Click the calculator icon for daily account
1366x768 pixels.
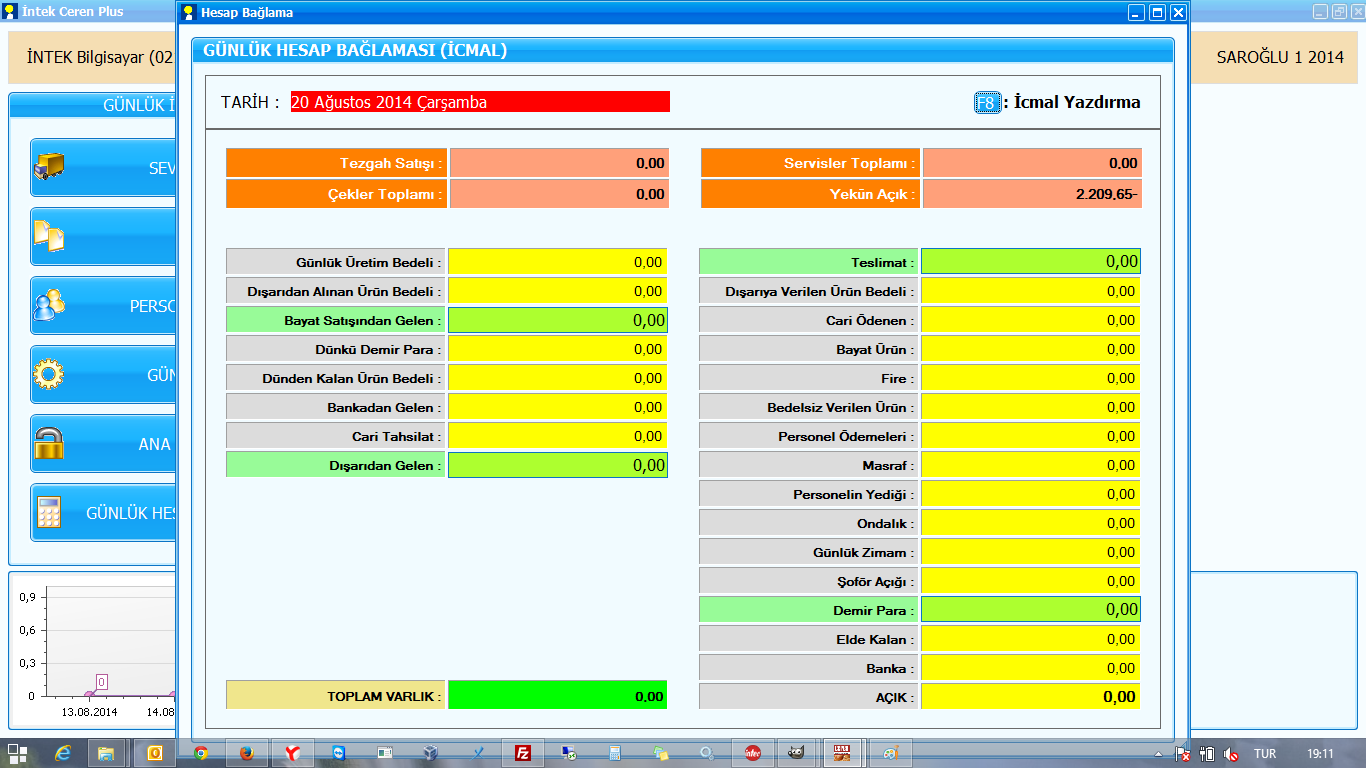48,512
